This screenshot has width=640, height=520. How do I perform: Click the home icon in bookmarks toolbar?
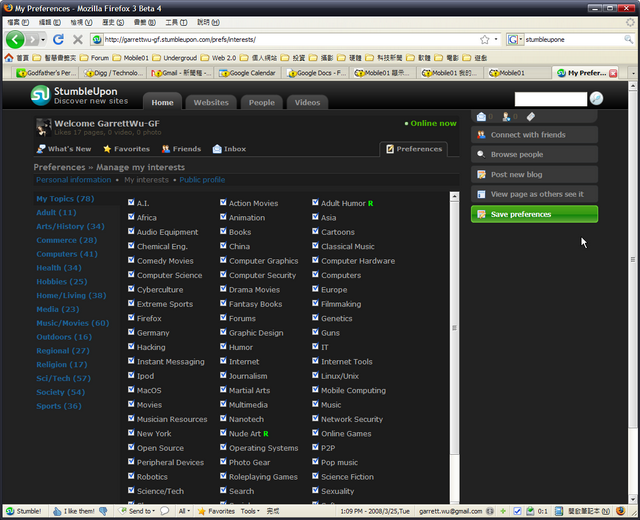[9, 58]
